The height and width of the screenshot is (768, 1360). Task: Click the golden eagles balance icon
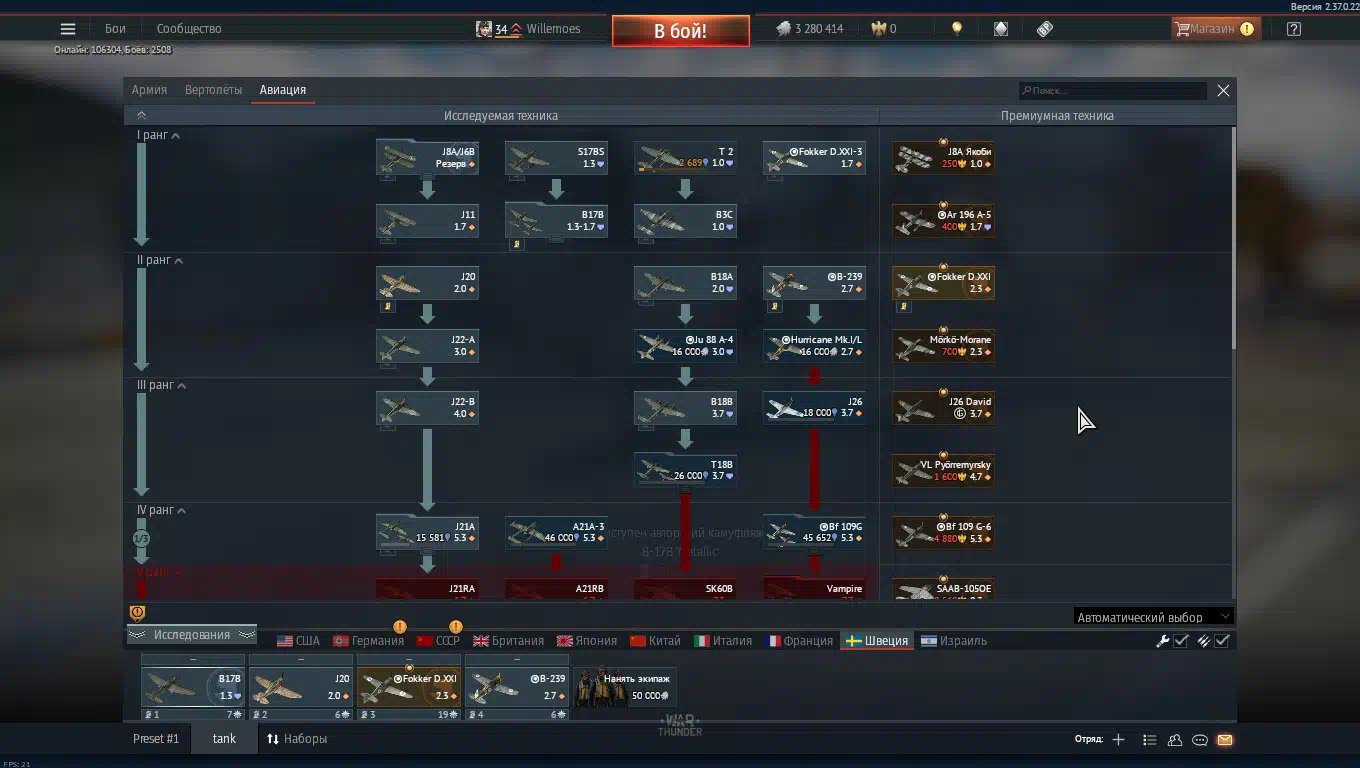(x=879, y=29)
